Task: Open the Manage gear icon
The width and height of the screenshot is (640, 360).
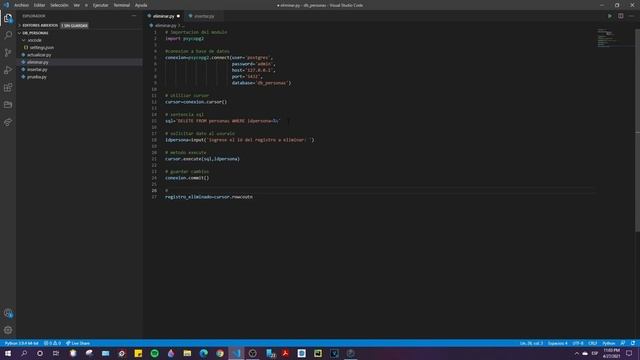Action: click(x=8, y=330)
